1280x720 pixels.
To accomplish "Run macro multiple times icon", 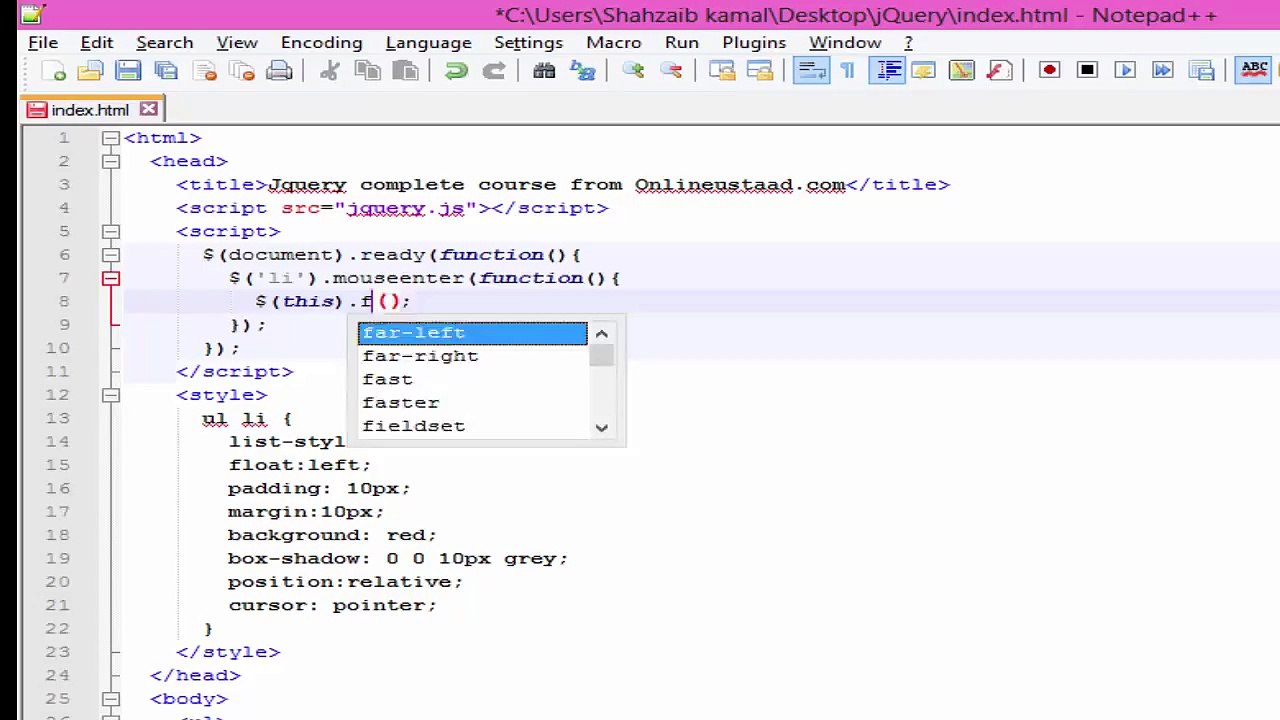I will [x=1163, y=70].
